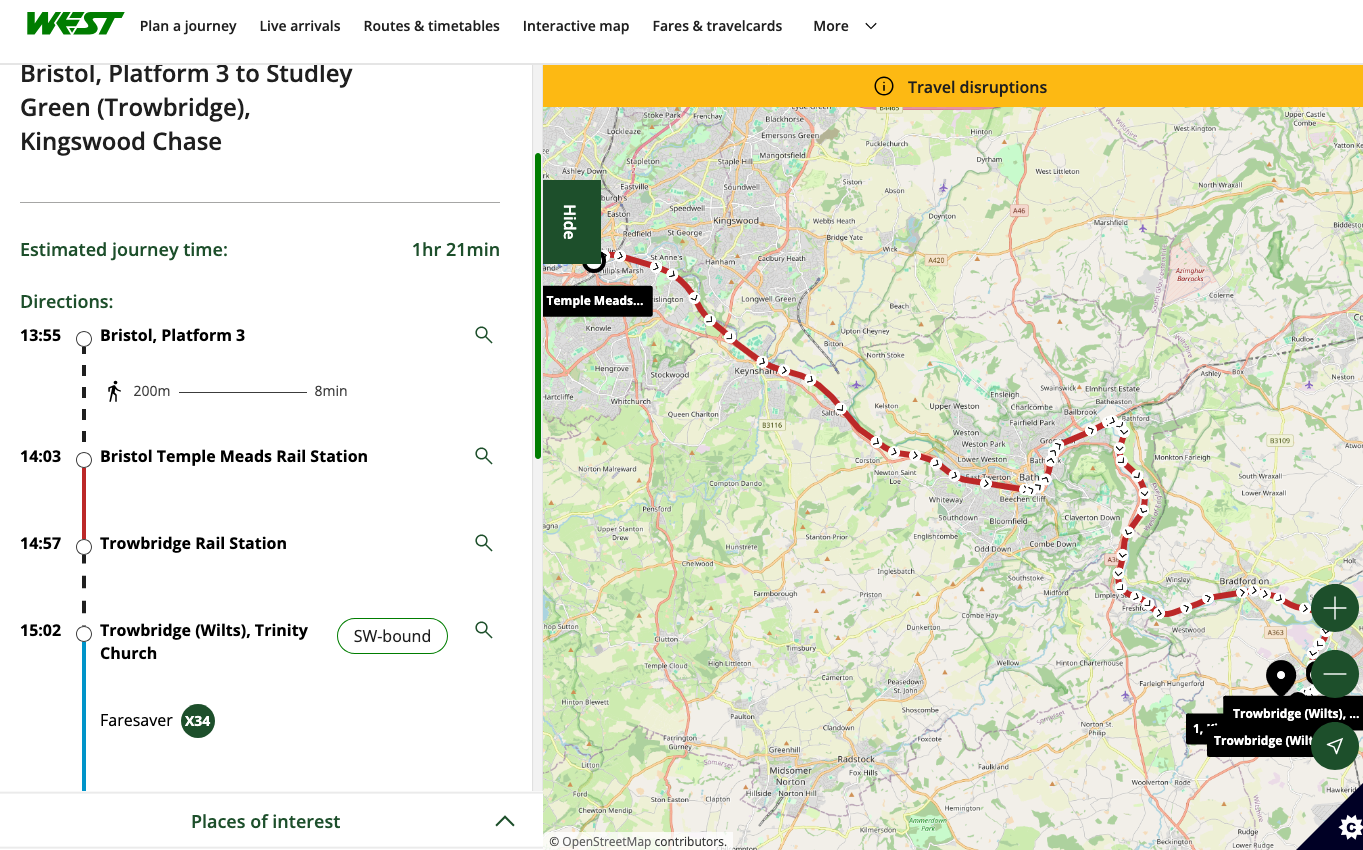
Task: Zoom in on the map
Action: point(1334,608)
